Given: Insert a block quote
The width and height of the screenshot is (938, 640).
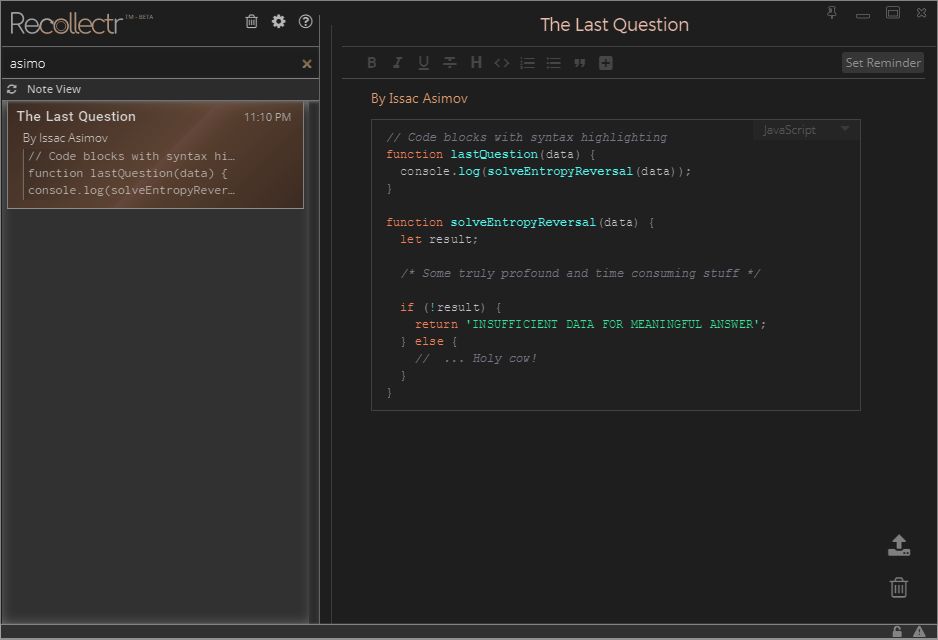Looking at the screenshot, I should 579,63.
